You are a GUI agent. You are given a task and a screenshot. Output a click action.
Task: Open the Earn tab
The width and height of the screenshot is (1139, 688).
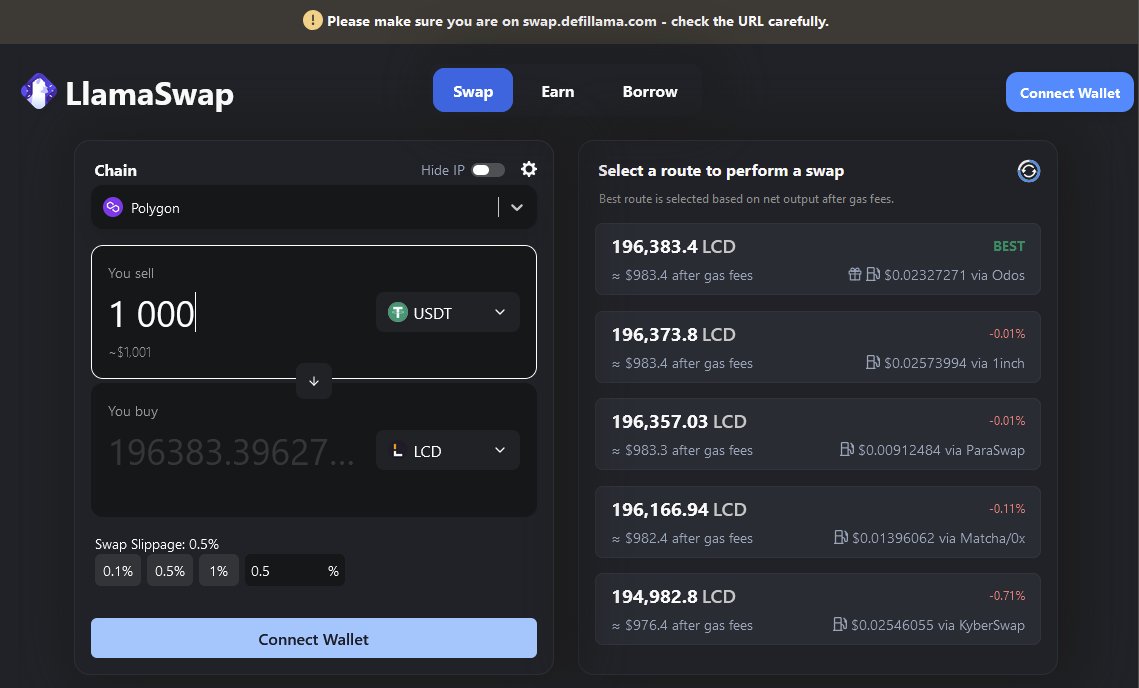(558, 92)
